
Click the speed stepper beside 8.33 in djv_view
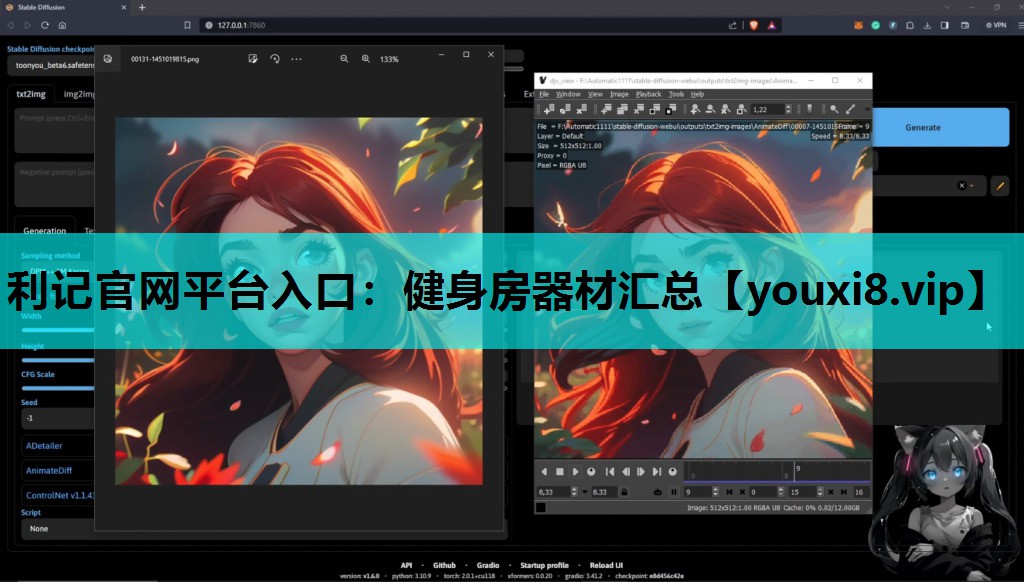click(x=574, y=492)
